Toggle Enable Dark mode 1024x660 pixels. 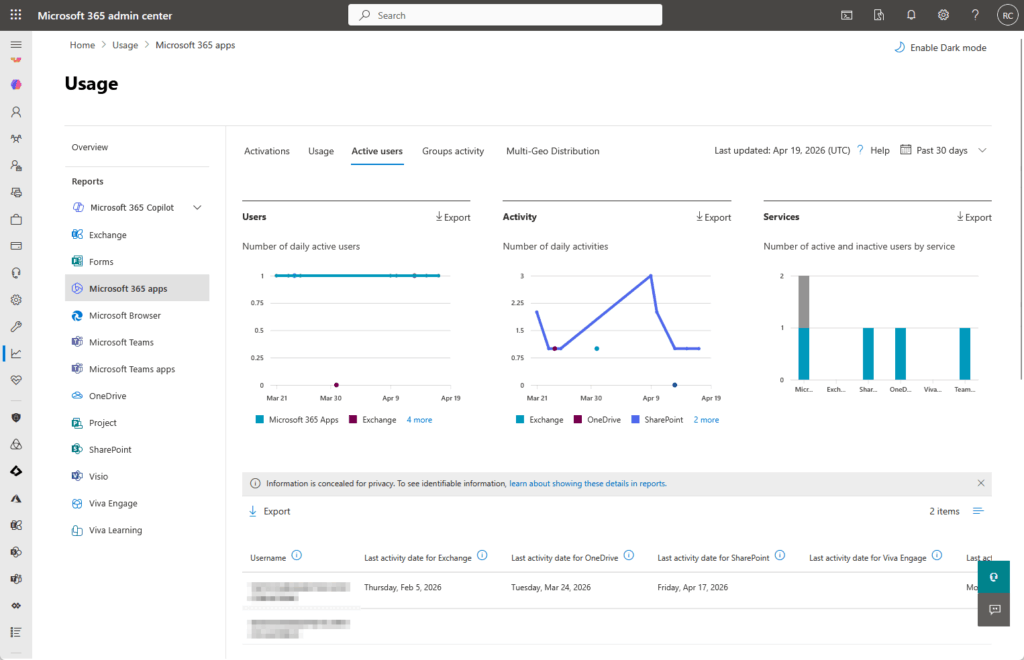tap(940, 48)
